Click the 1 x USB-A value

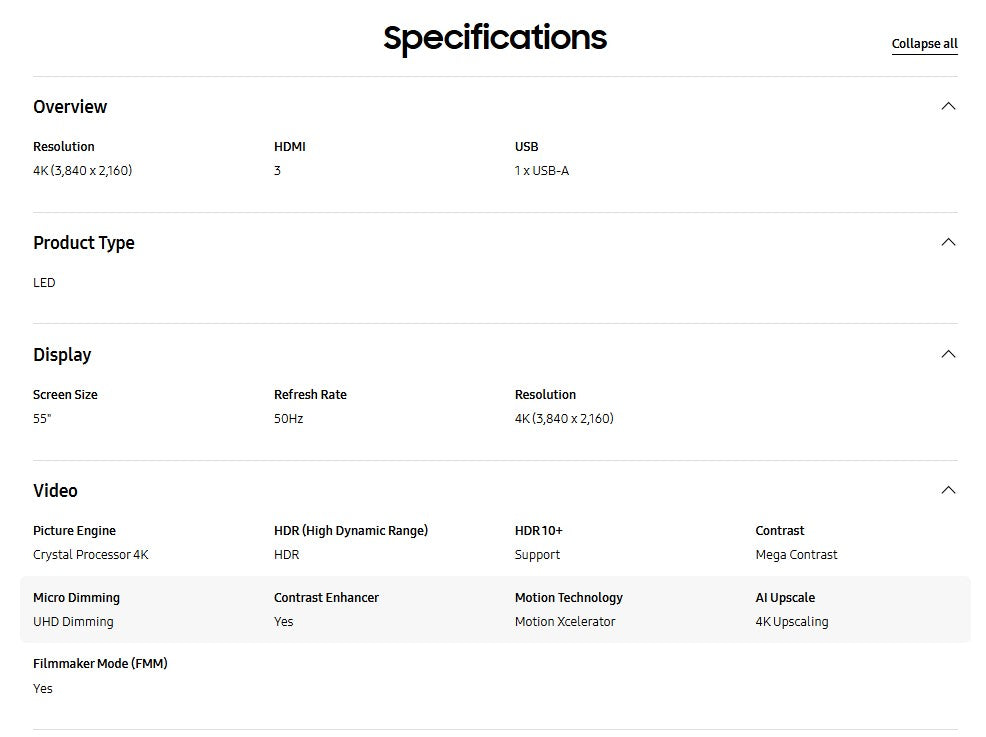click(542, 171)
